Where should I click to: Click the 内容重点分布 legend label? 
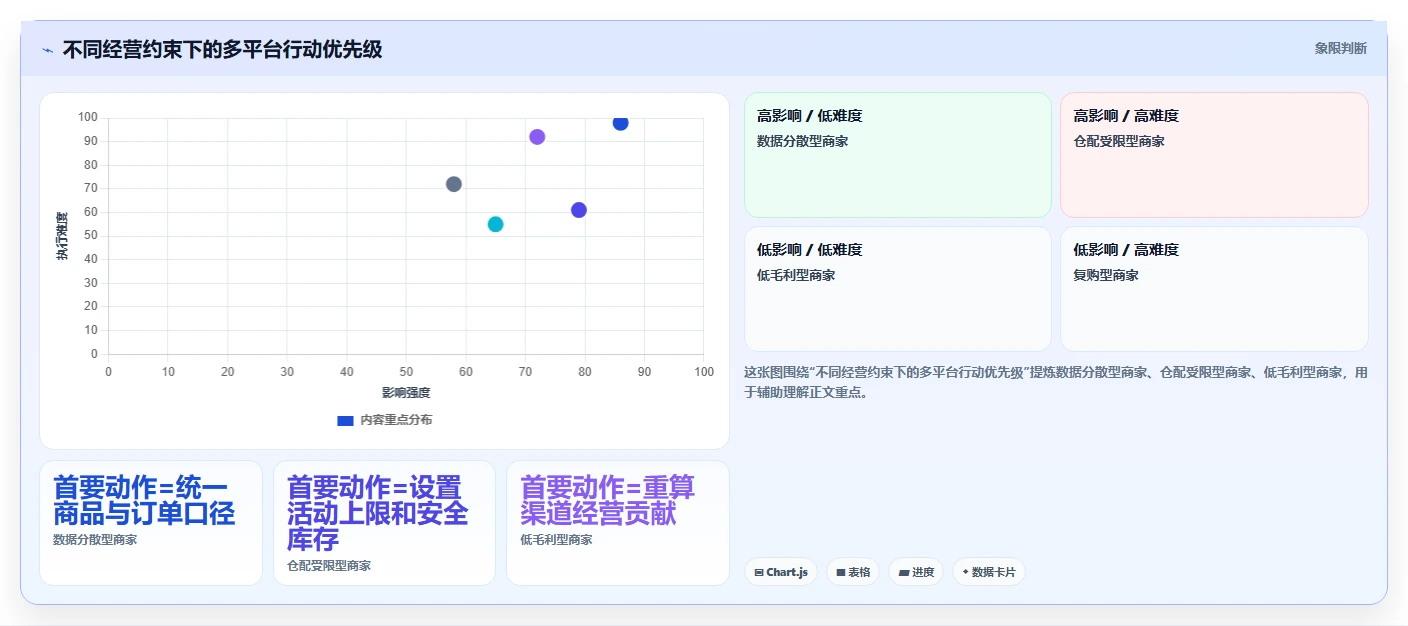(x=396, y=420)
